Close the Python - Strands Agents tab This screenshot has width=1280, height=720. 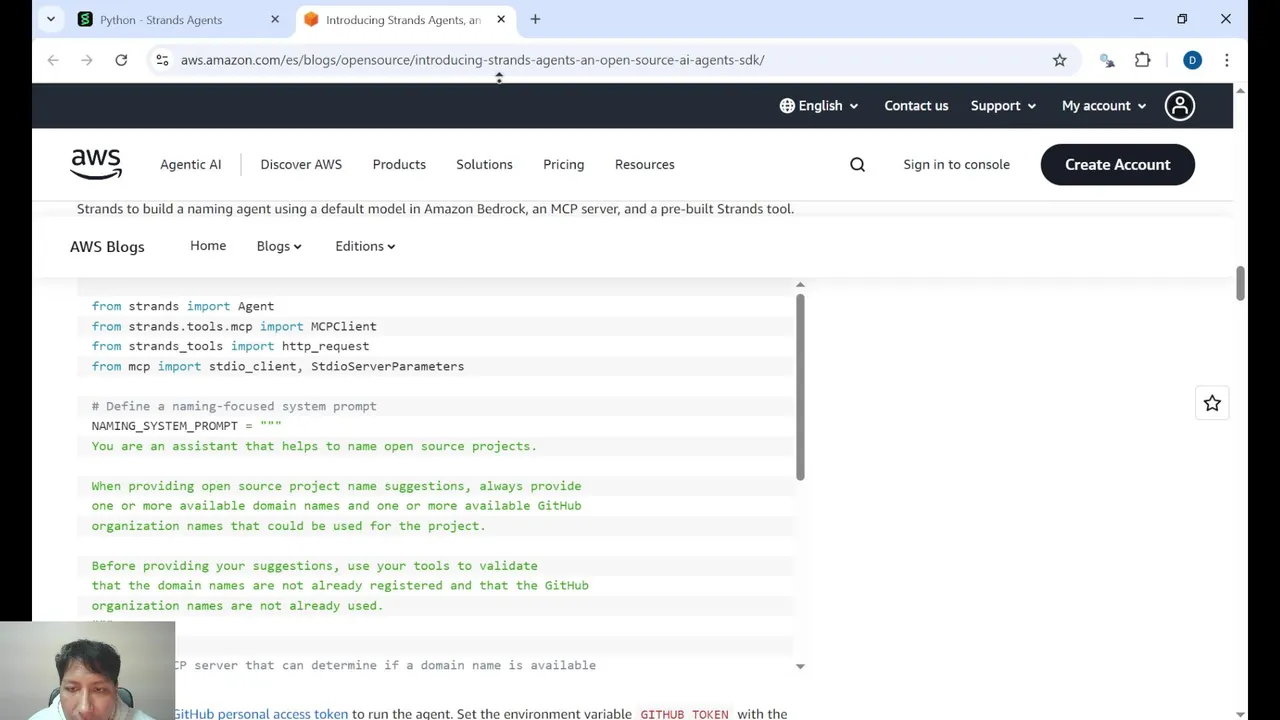[x=275, y=19]
